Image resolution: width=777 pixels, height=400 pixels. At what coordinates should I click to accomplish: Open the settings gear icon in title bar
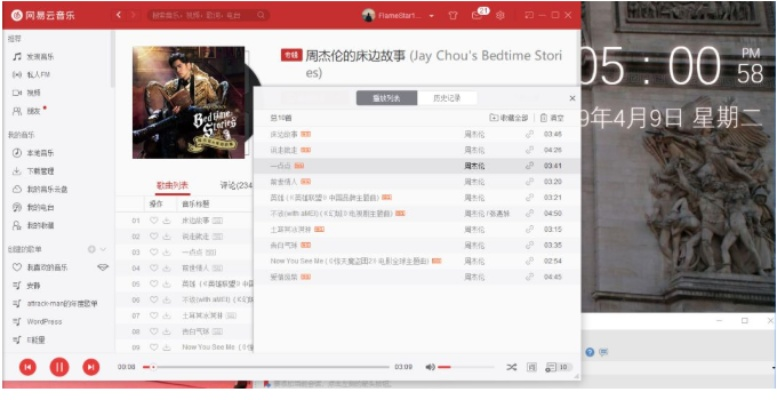click(x=500, y=15)
